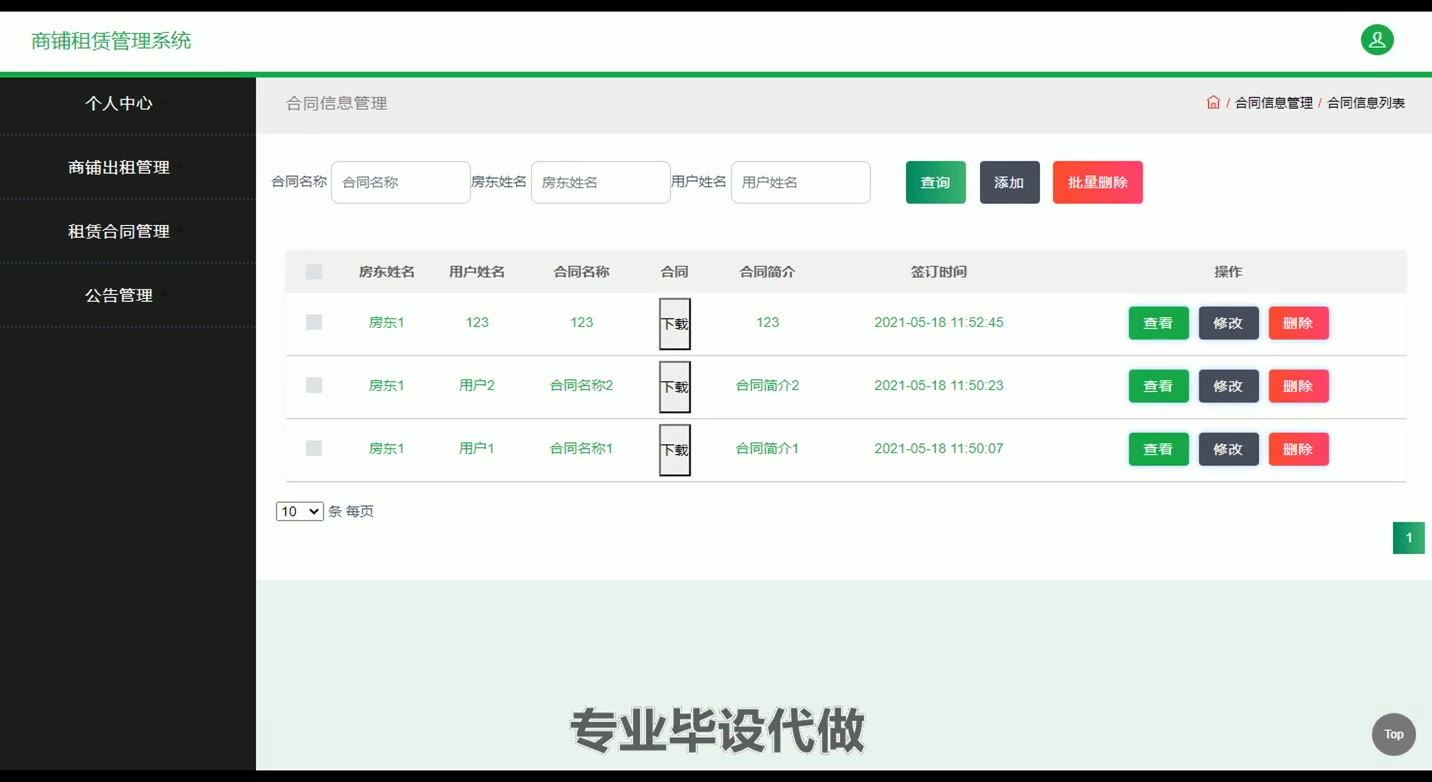
Task: Click the 商铺租赁管理系统 title
Action: coord(111,41)
